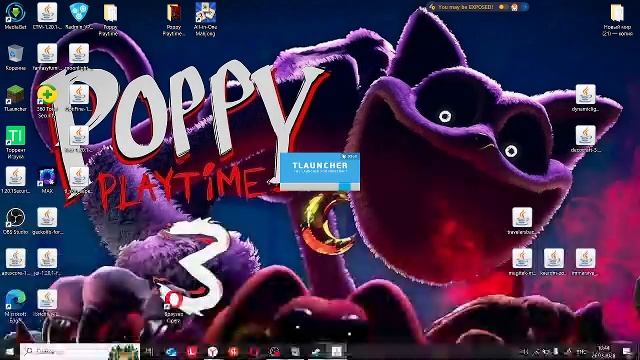This screenshot has width=640, height=360.
Task: Select the fantasyfurniture jar file
Action: click(x=47, y=58)
